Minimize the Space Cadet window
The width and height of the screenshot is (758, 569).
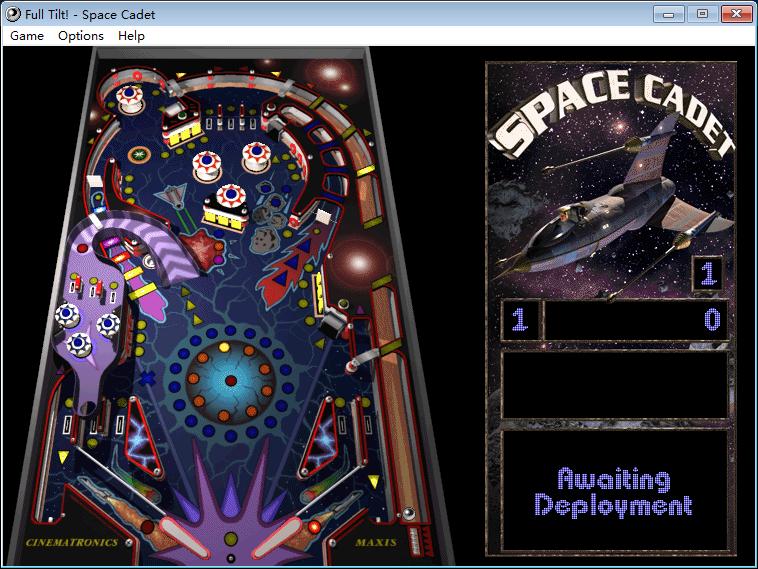tap(669, 14)
